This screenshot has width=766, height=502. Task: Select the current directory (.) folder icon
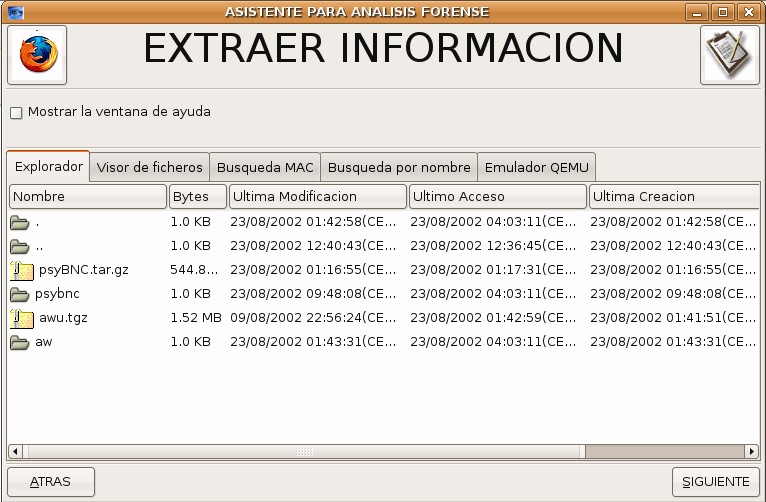coord(20,222)
